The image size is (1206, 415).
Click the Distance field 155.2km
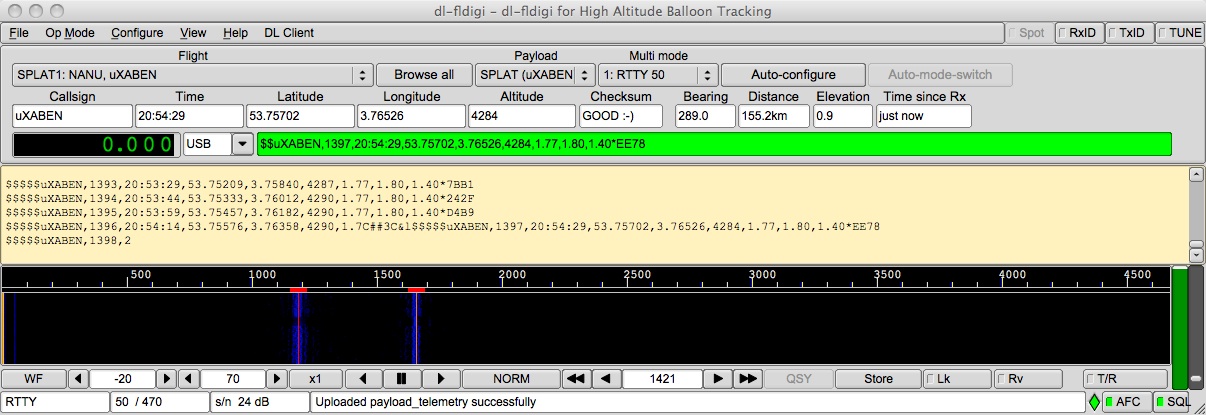(x=774, y=116)
